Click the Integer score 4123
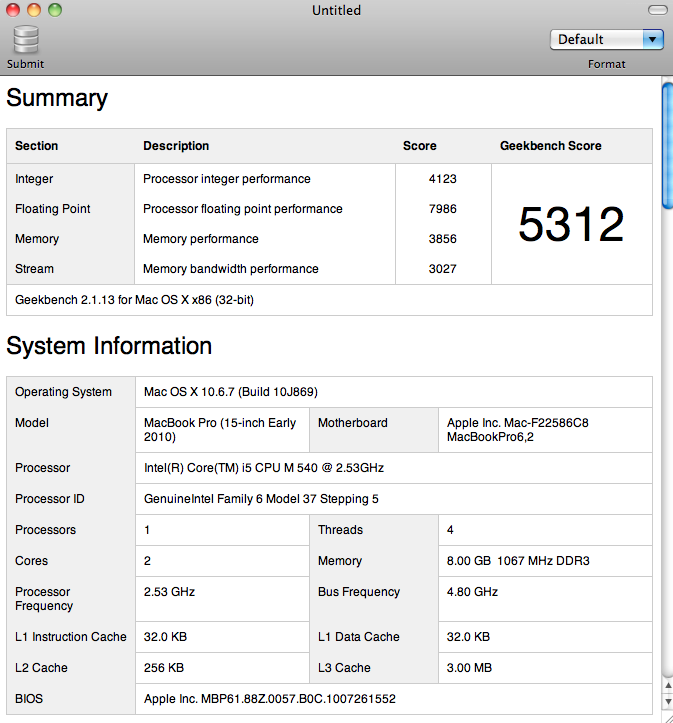 443,179
